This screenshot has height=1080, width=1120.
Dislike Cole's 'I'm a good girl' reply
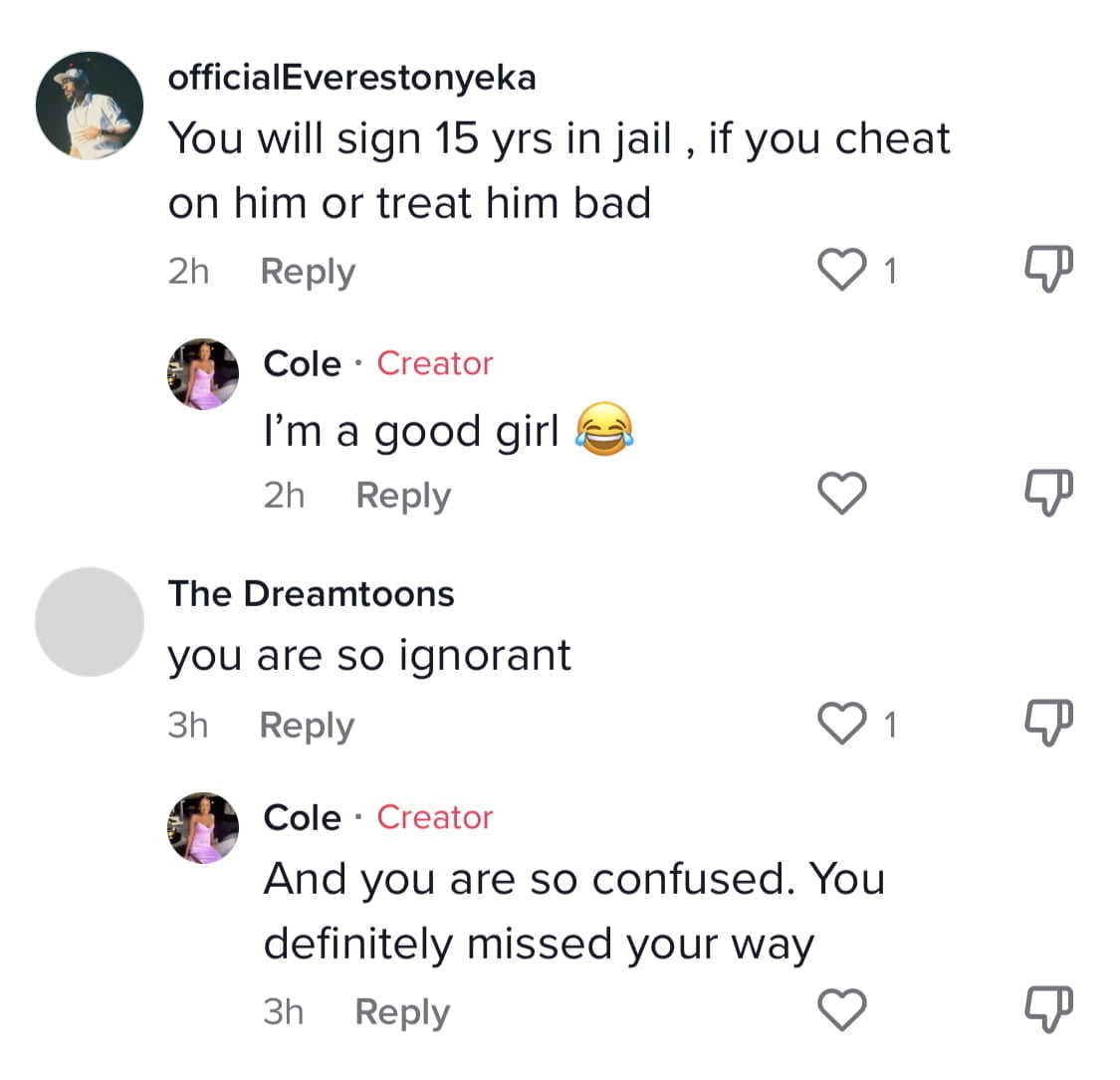tap(1048, 492)
